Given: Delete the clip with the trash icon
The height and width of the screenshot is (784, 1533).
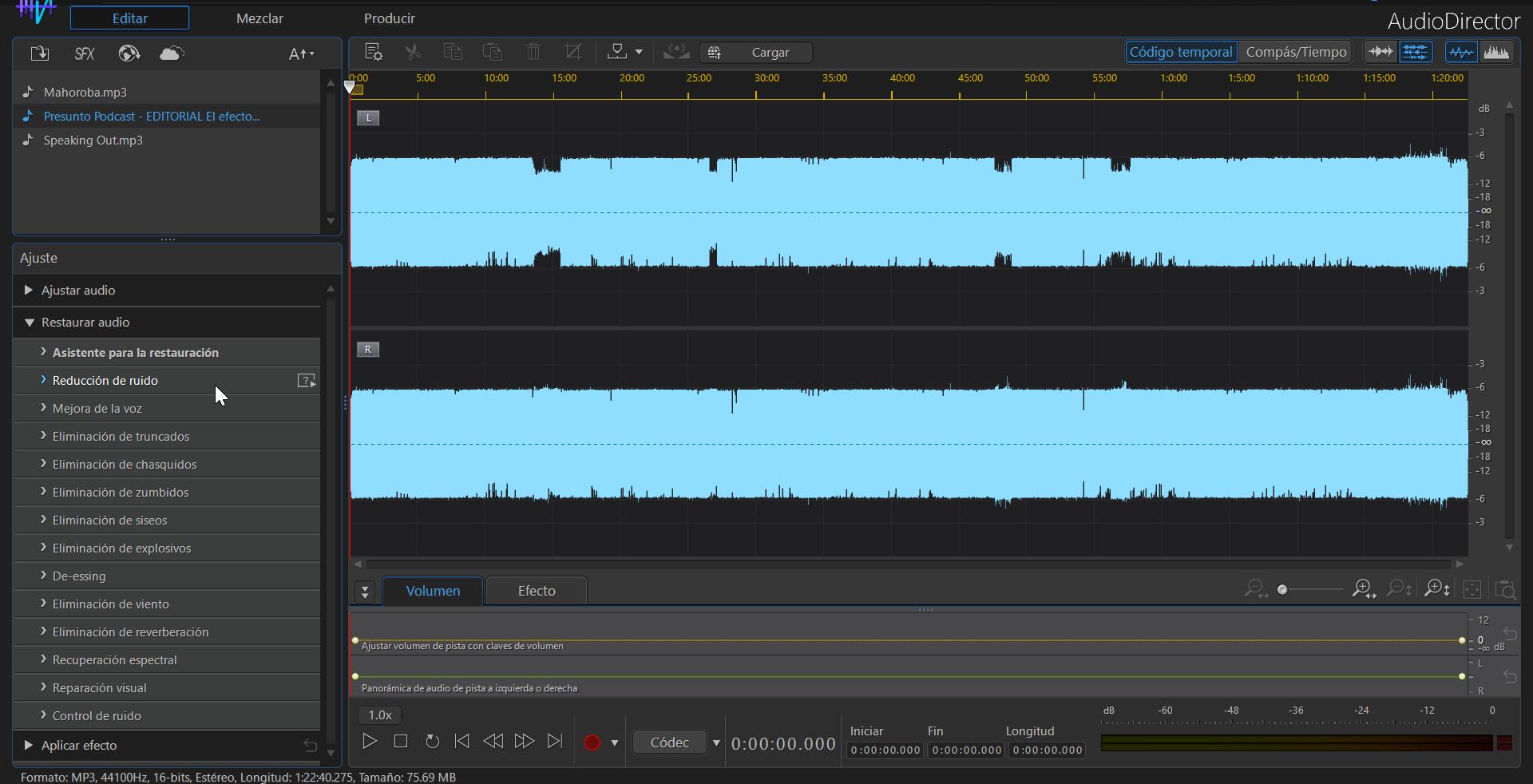Looking at the screenshot, I should click(x=533, y=52).
